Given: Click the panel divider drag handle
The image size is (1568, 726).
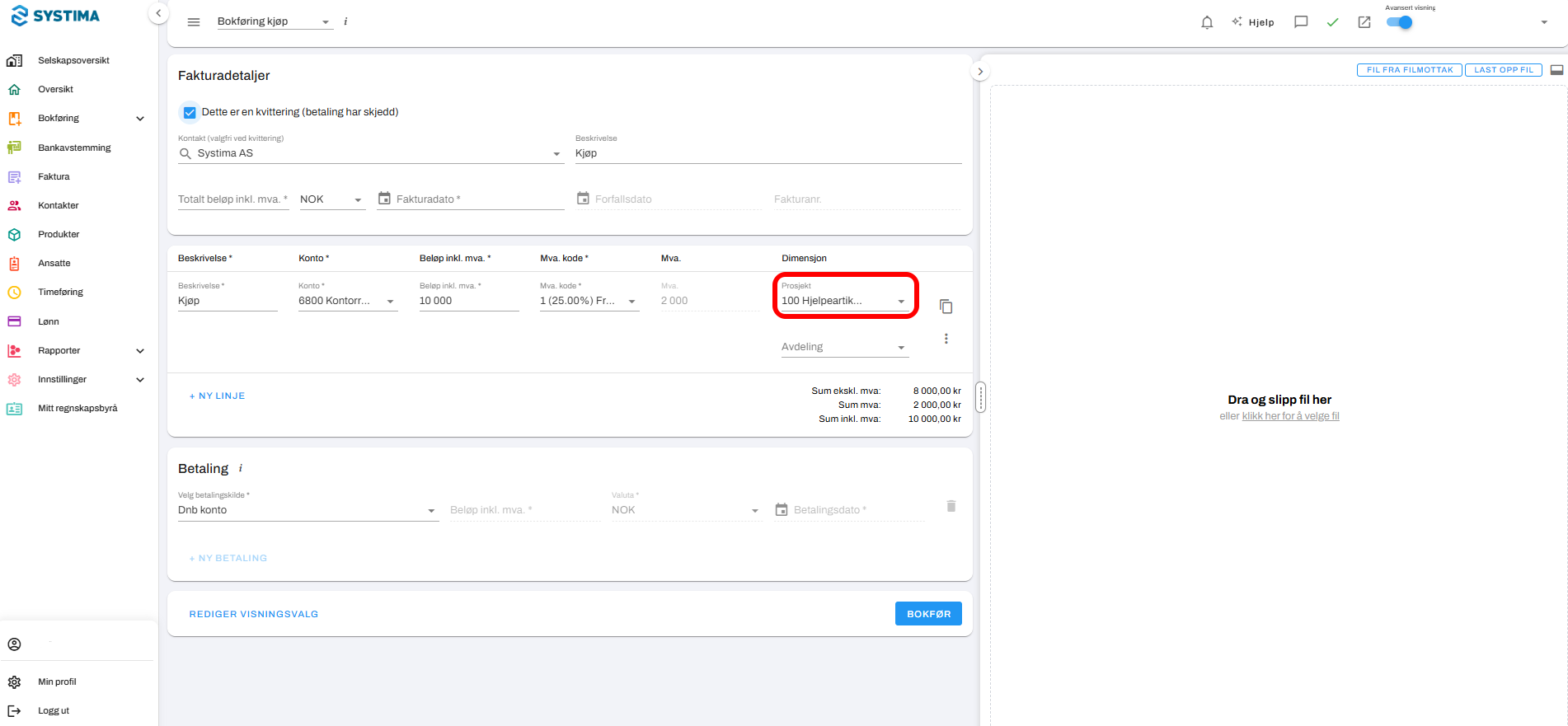Looking at the screenshot, I should pos(980,397).
